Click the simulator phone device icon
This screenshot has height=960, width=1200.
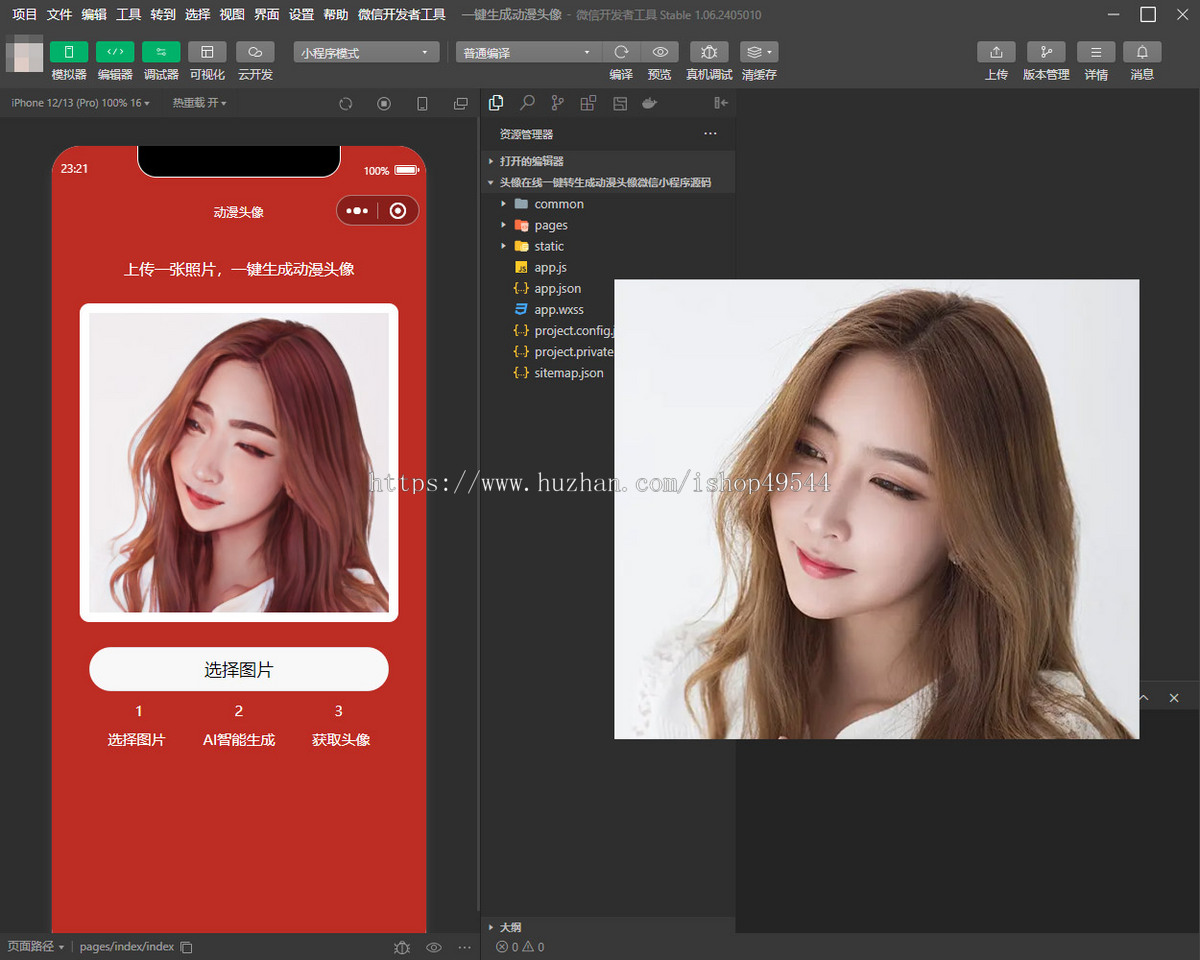[422, 104]
